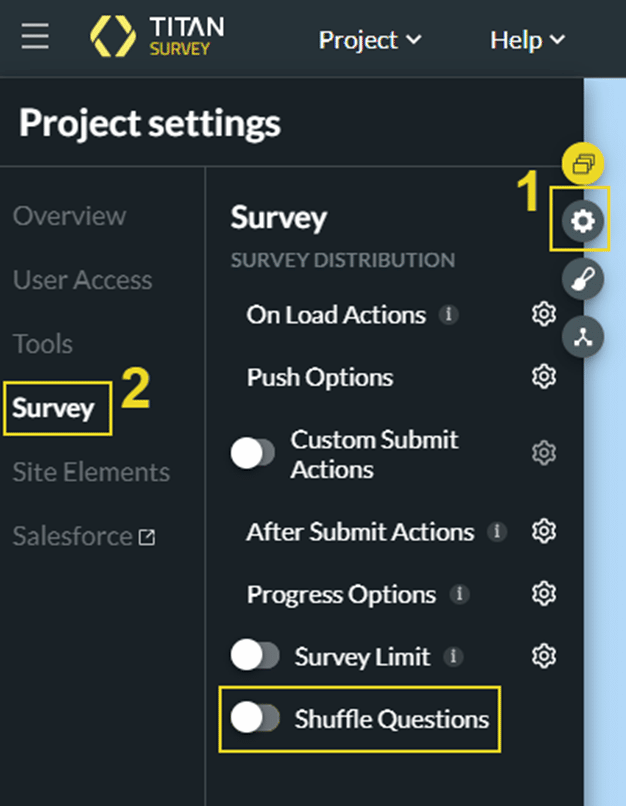Enable the Shuffle Questions toggle
This screenshot has width=626, height=806.
255,718
